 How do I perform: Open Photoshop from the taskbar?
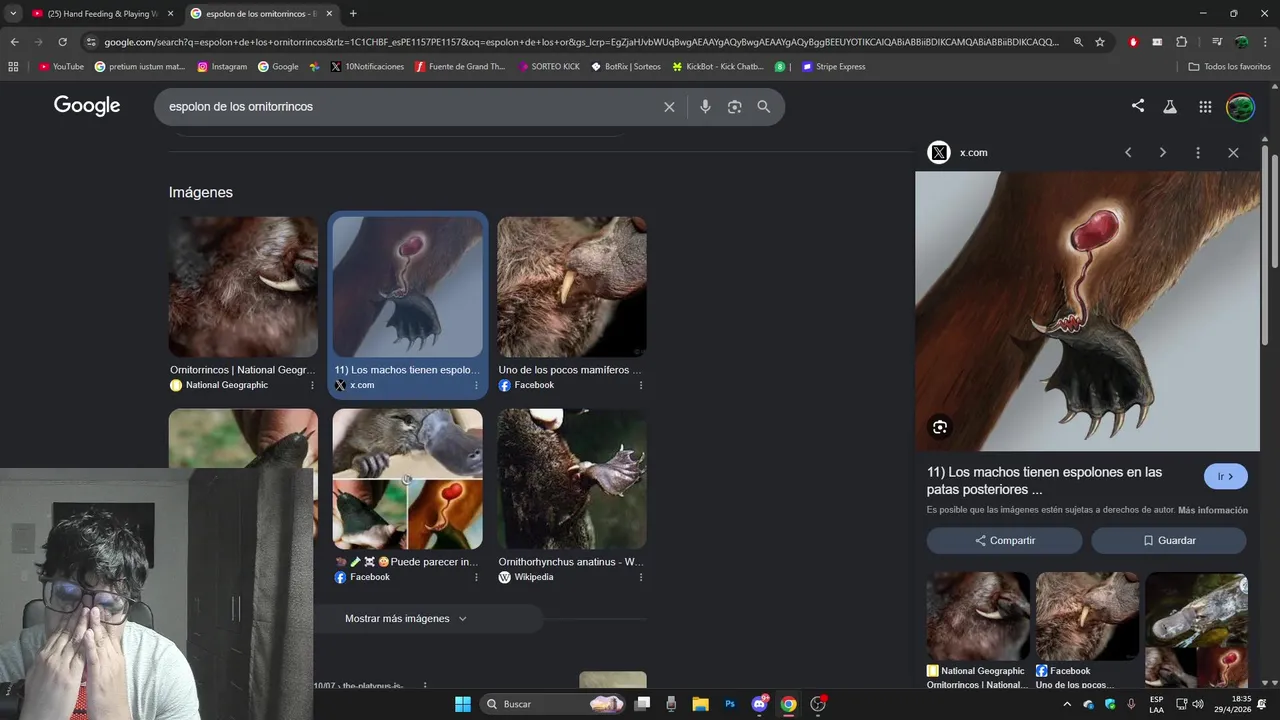730,704
